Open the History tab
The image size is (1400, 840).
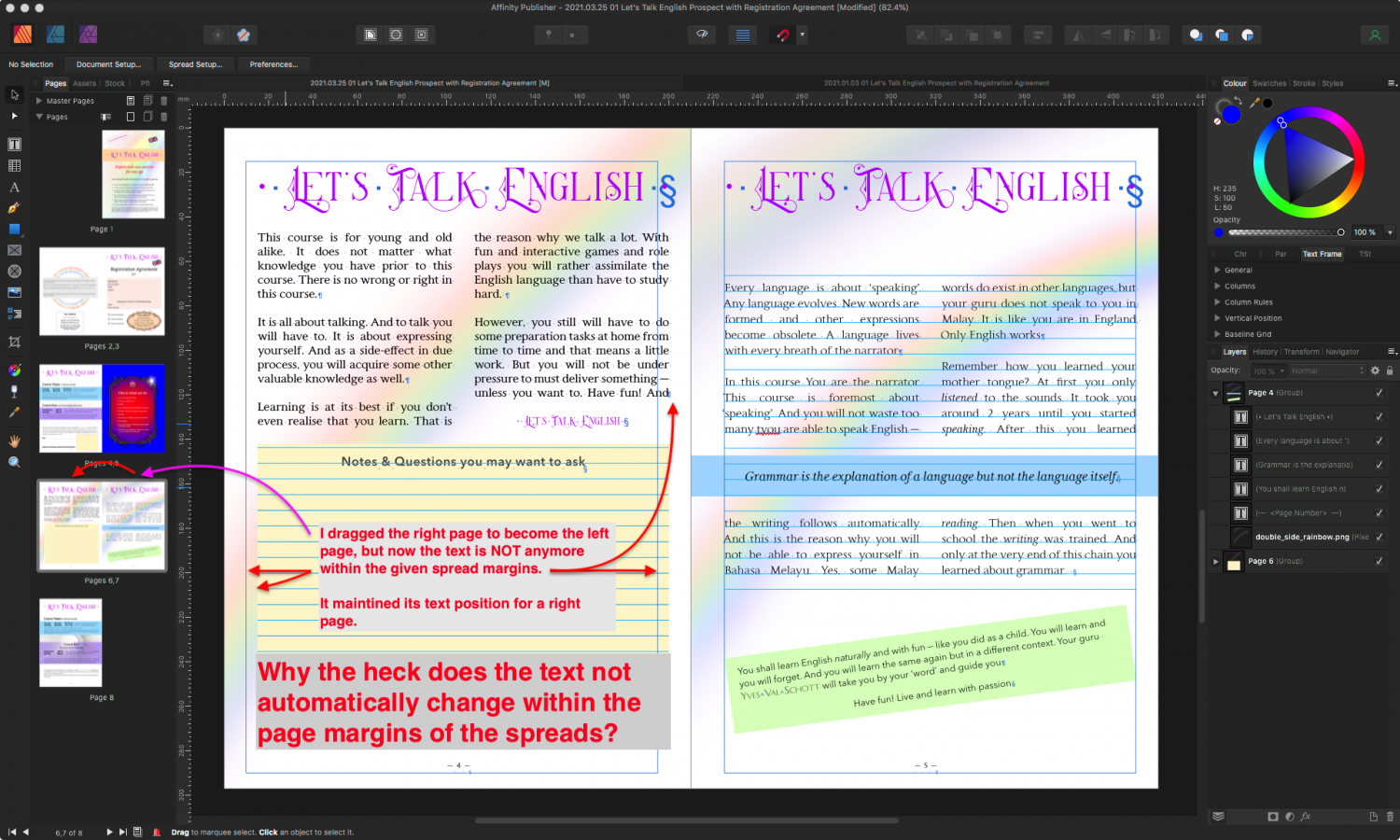1265,352
